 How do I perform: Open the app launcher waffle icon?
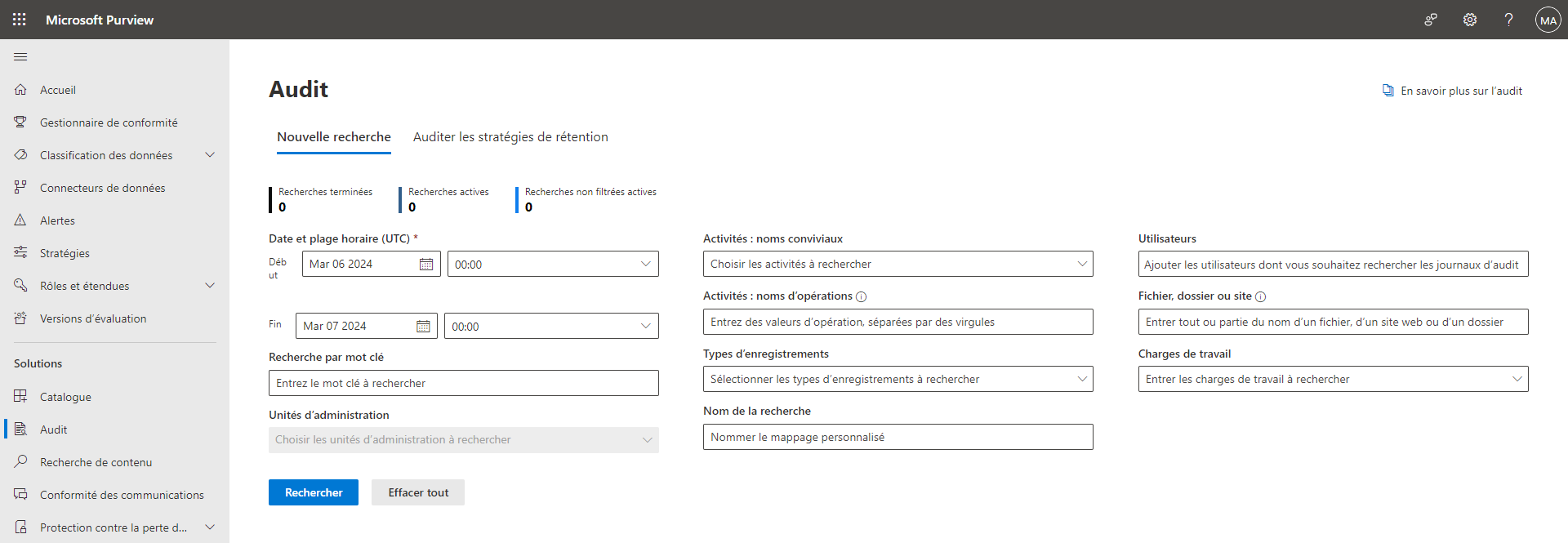(x=20, y=20)
